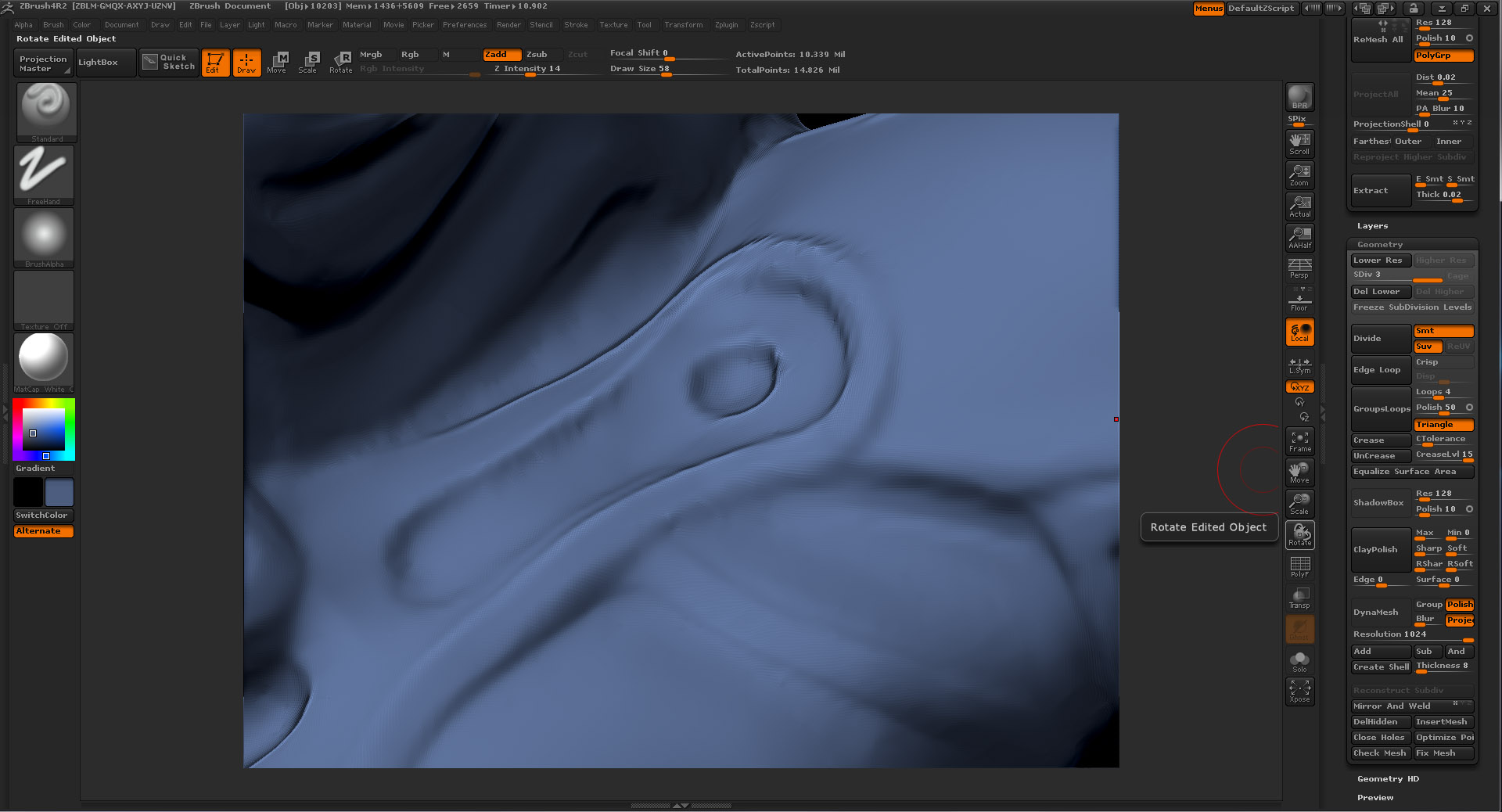The height and width of the screenshot is (812, 1502).
Task: Open the FreeHand stroke selector
Action: pos(43,171)
